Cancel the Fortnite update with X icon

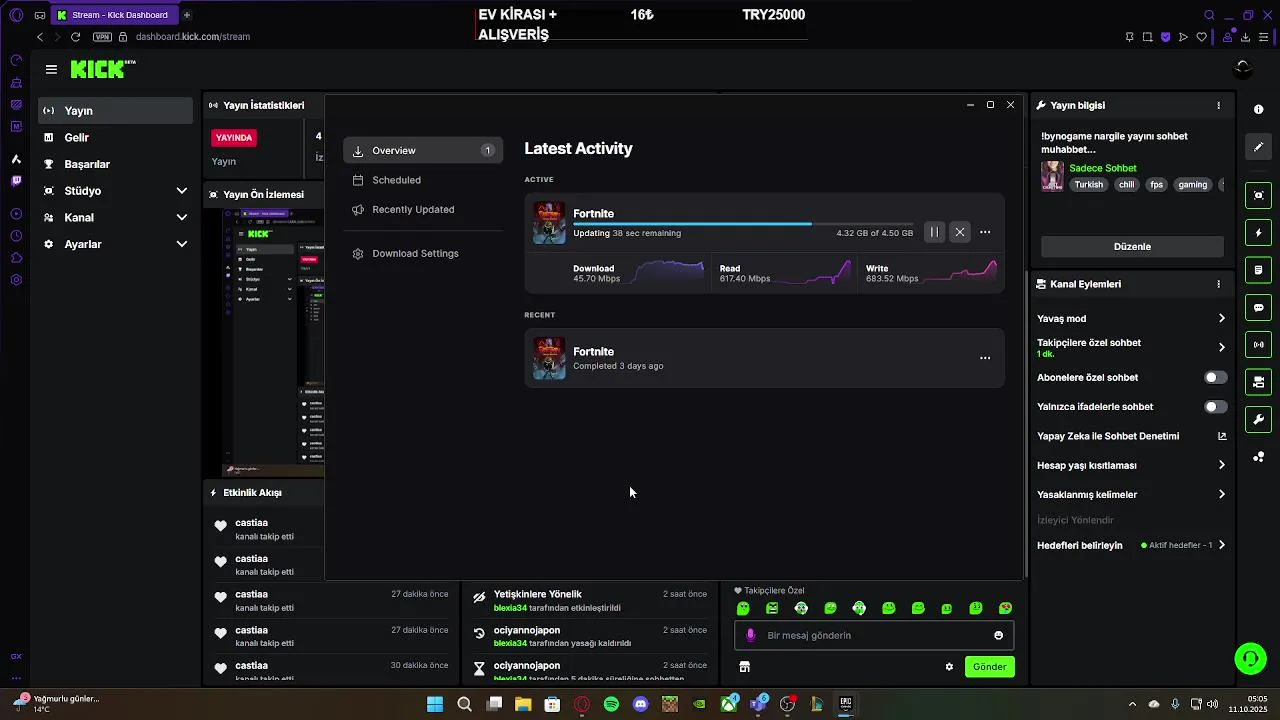coord(960,232)
